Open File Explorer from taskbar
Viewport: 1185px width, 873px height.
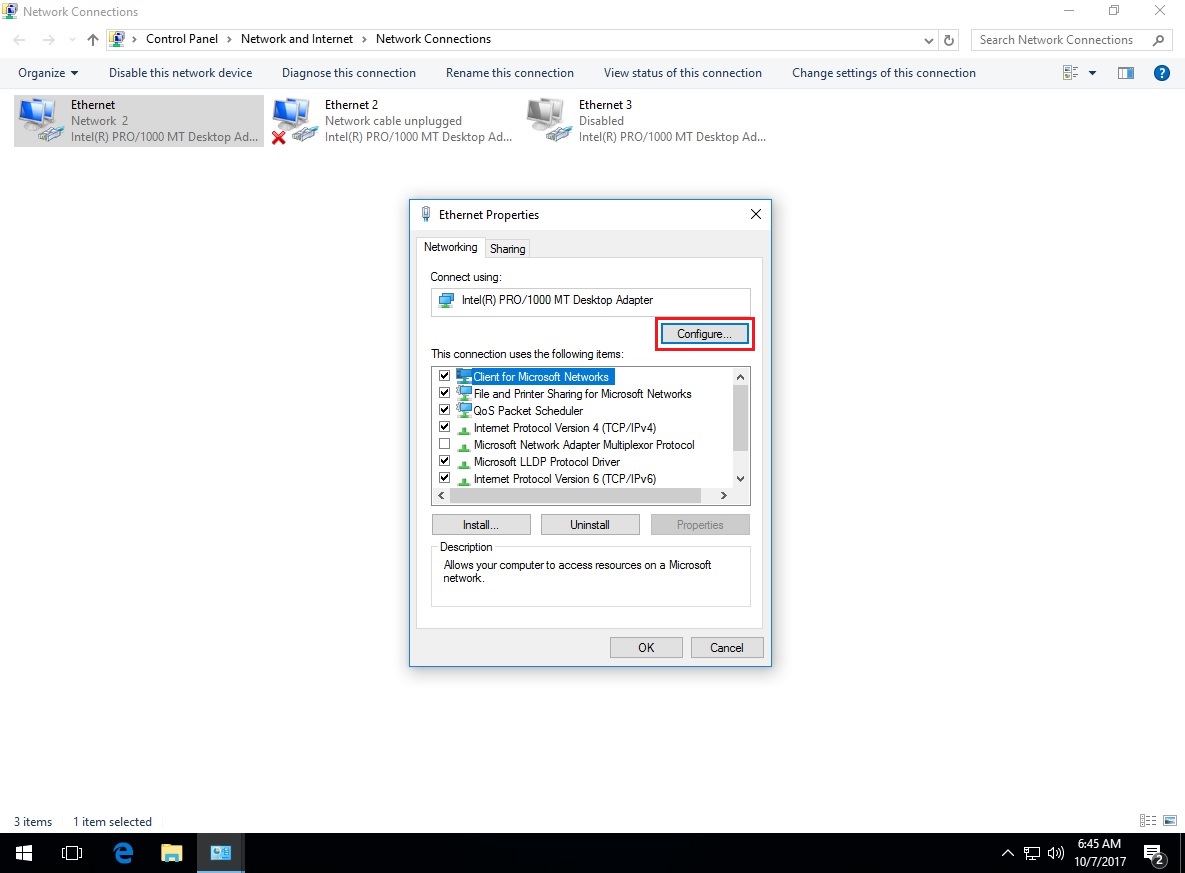pyautogui.click(x=172, y=853)
